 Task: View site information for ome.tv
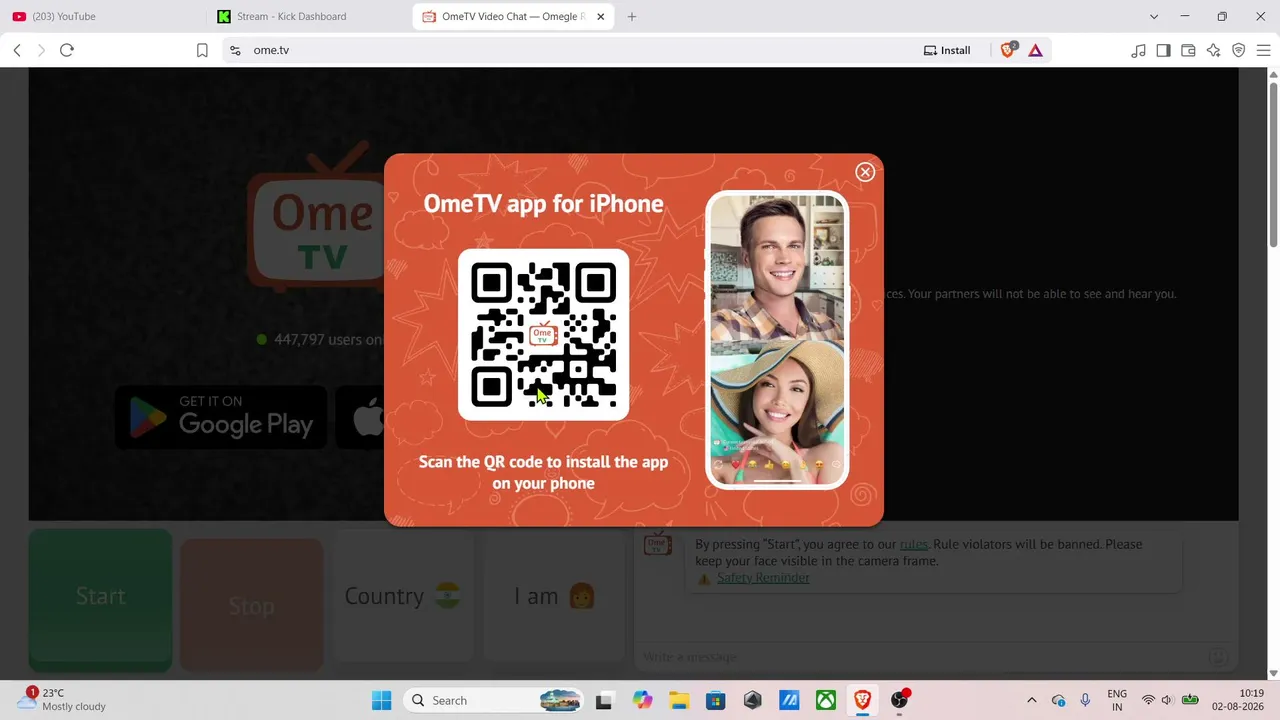click(235, 50)
